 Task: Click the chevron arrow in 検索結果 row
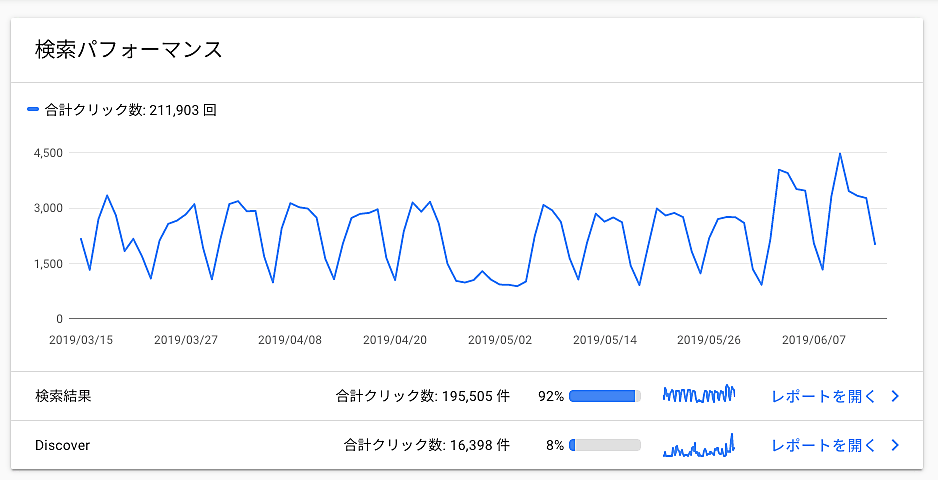click(x=895, y=396)
